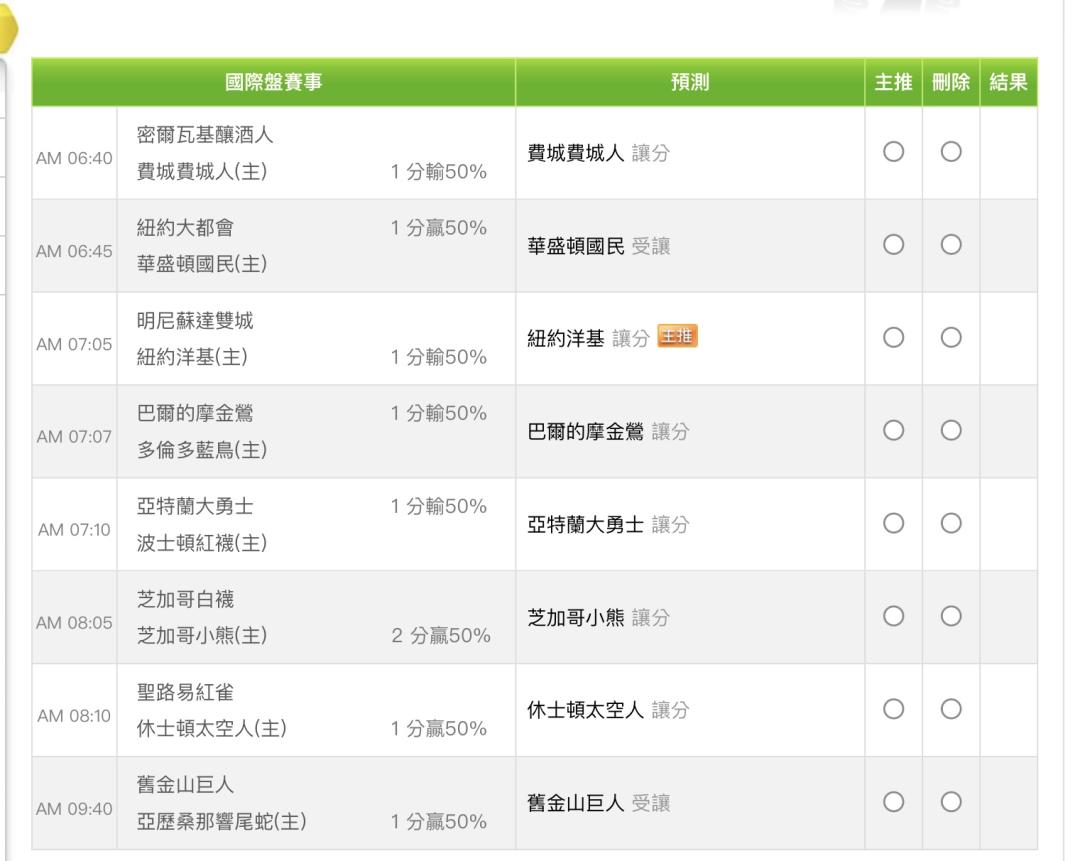Click team name 密爾瓦基釀酒人
The image size is (1080, 861).
205,134
